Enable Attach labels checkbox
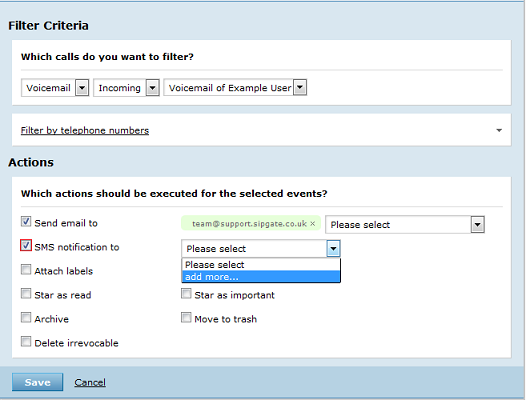526x400 pixels. (26, 269)
